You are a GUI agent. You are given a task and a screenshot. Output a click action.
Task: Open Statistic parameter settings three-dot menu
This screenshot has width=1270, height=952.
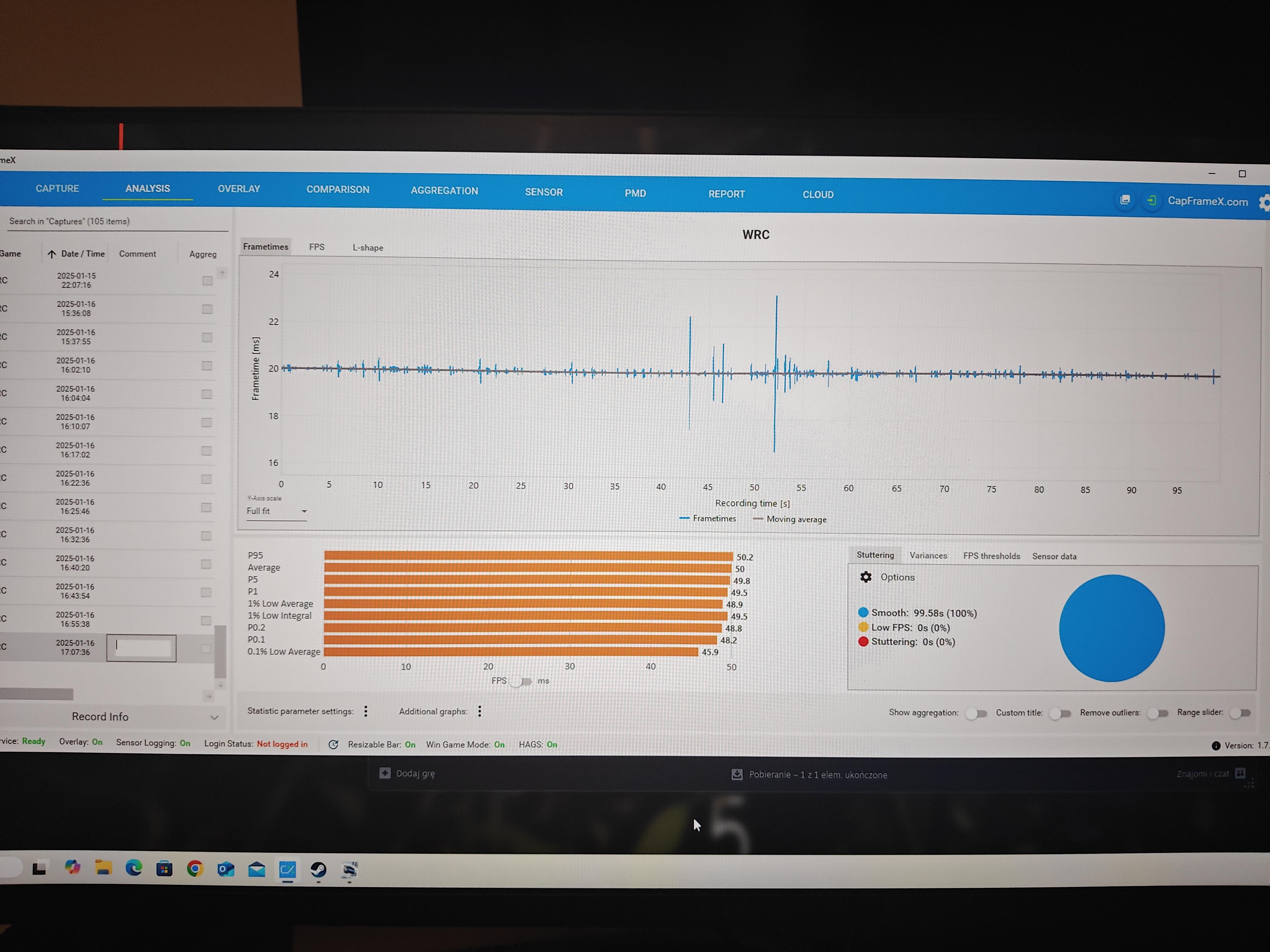point(366,712)
